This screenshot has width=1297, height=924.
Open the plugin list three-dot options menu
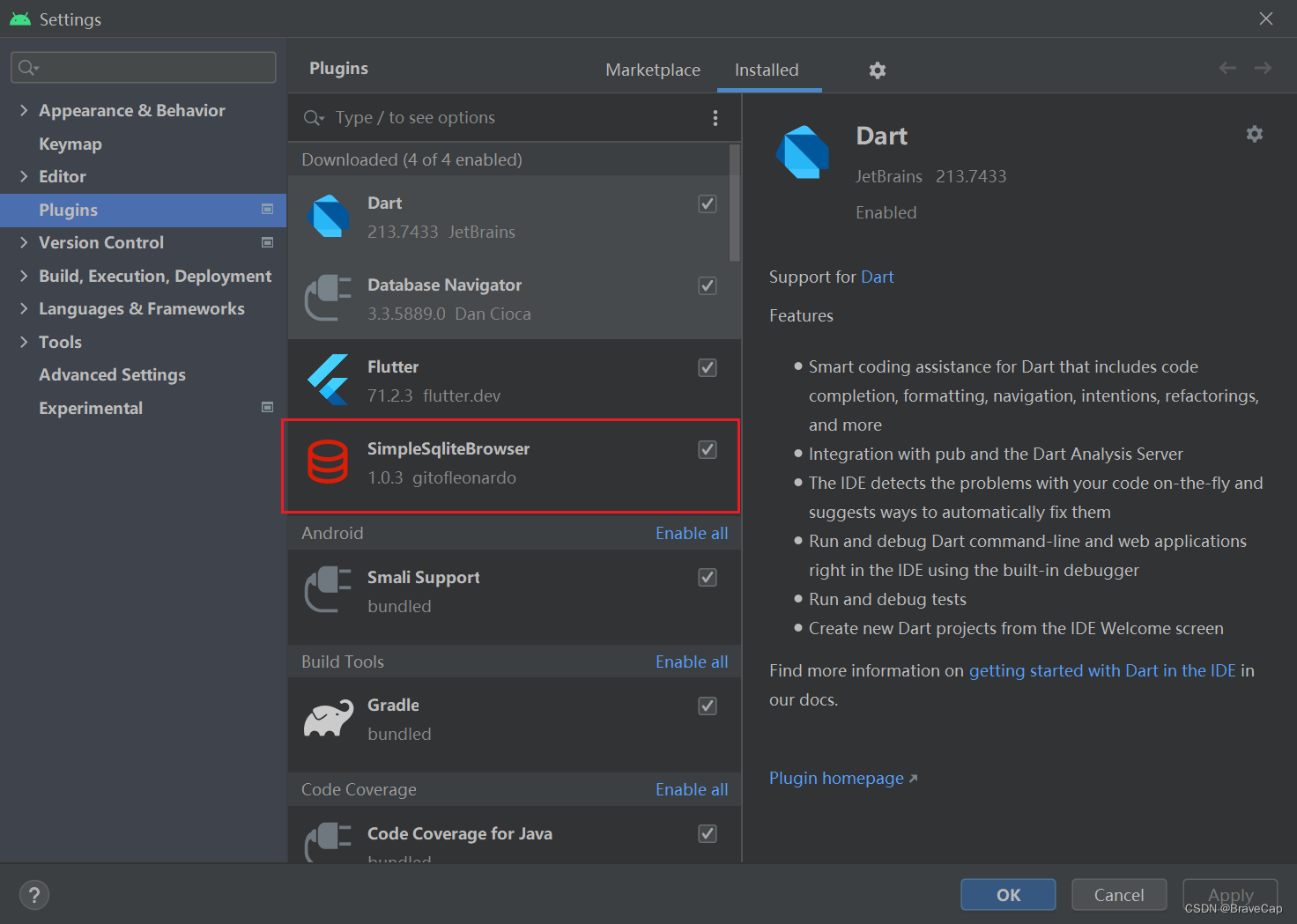pyautogui.click(x=715, y=118)
